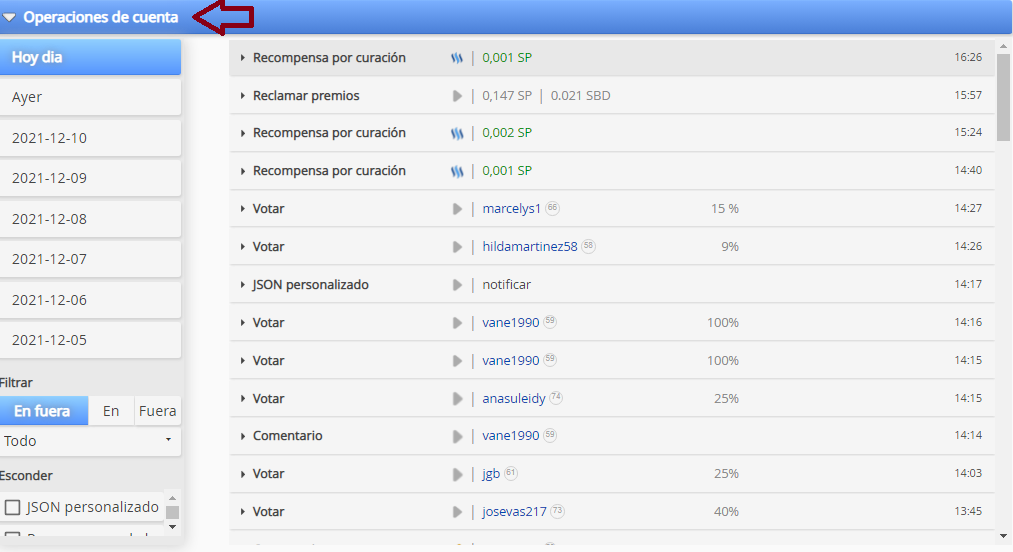Click Steem icon in the 15:24 reward row
The width and height of the screenshot is (1013, 552).
(x=457, y=133)
